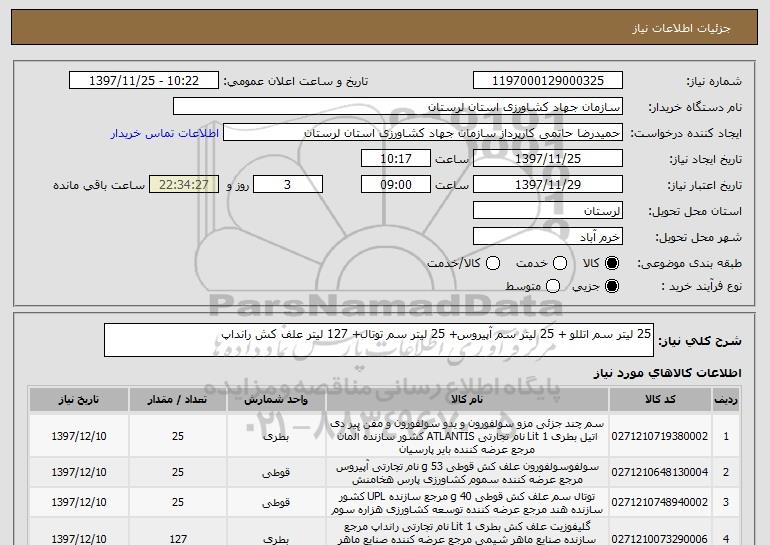Image resolution: width=770 pixels, height=545 pixels.
Task: Click the announcement date field 1397/11/25 - 10:22
Action: [x=144, y=81]
